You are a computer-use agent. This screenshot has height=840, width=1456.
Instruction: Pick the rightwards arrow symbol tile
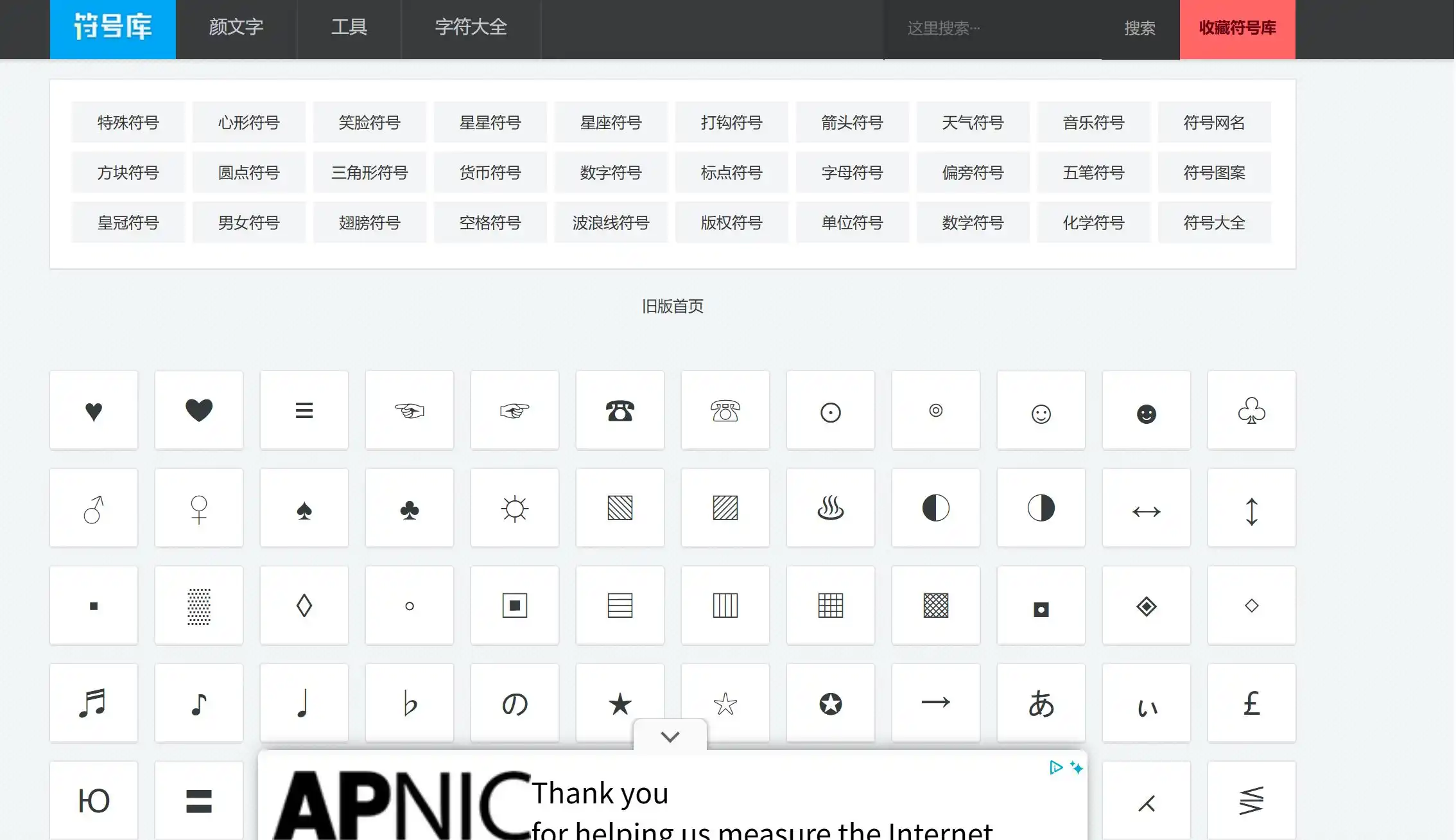point(936,703)
